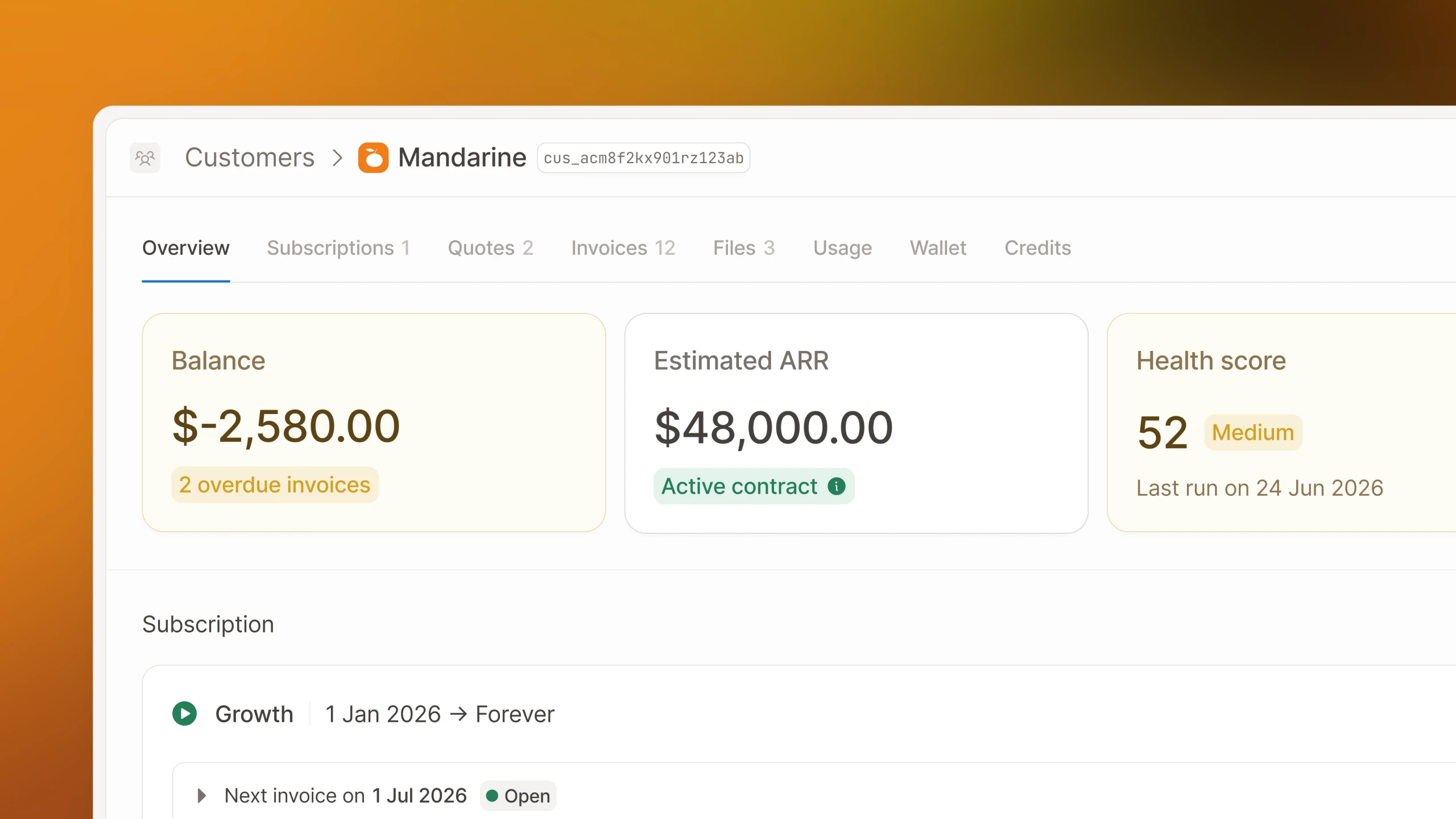Viewport: 1456px width, 819px height.
Task: Click the Active contract badge
Action: coord(754,486)
